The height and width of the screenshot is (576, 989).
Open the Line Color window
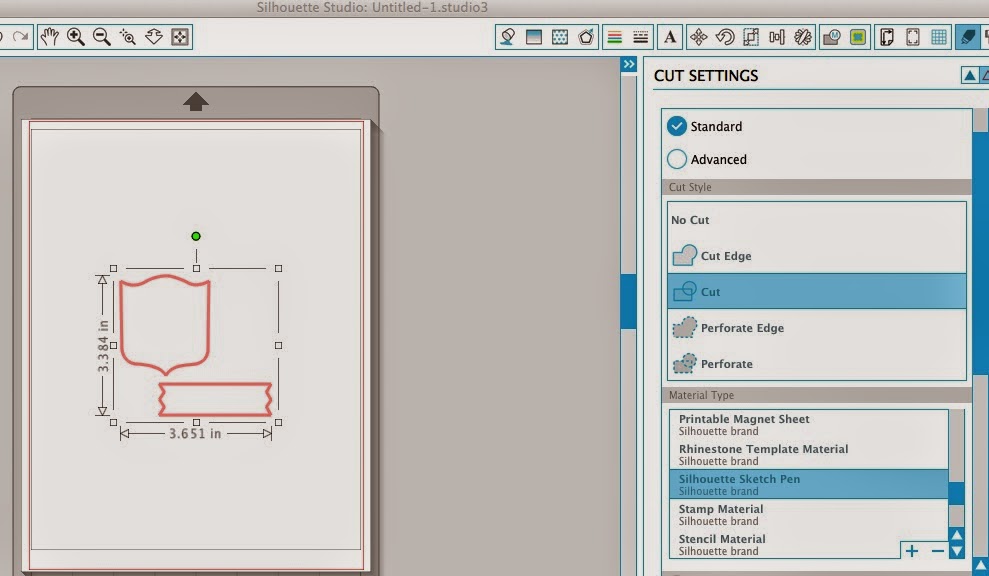[x=614, y=37]
